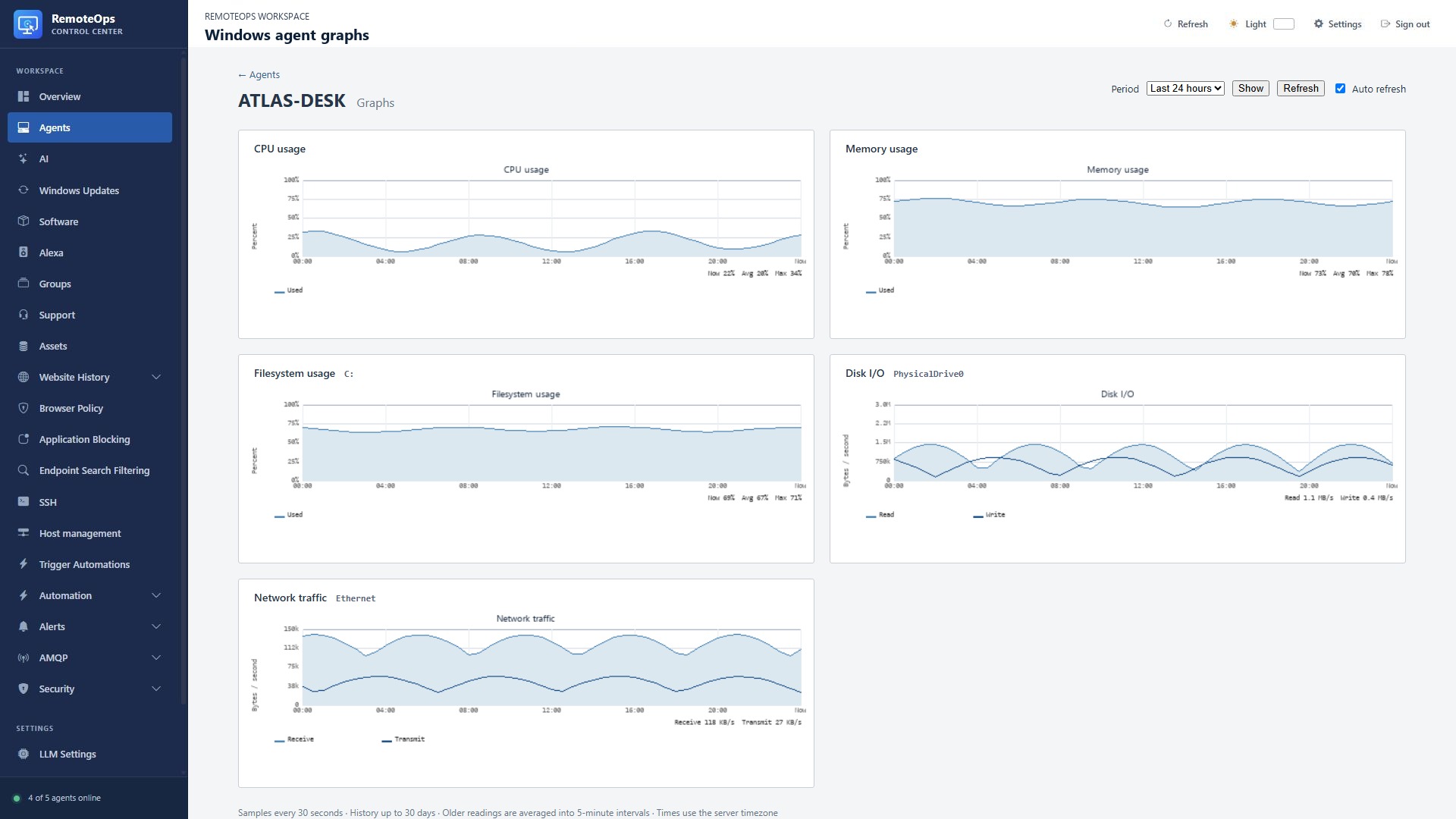The width and height of the screenshot is (1456, 819).
Task: Click the AI sparkle icon
Action: pyautogui.click(x=24, y=158)
